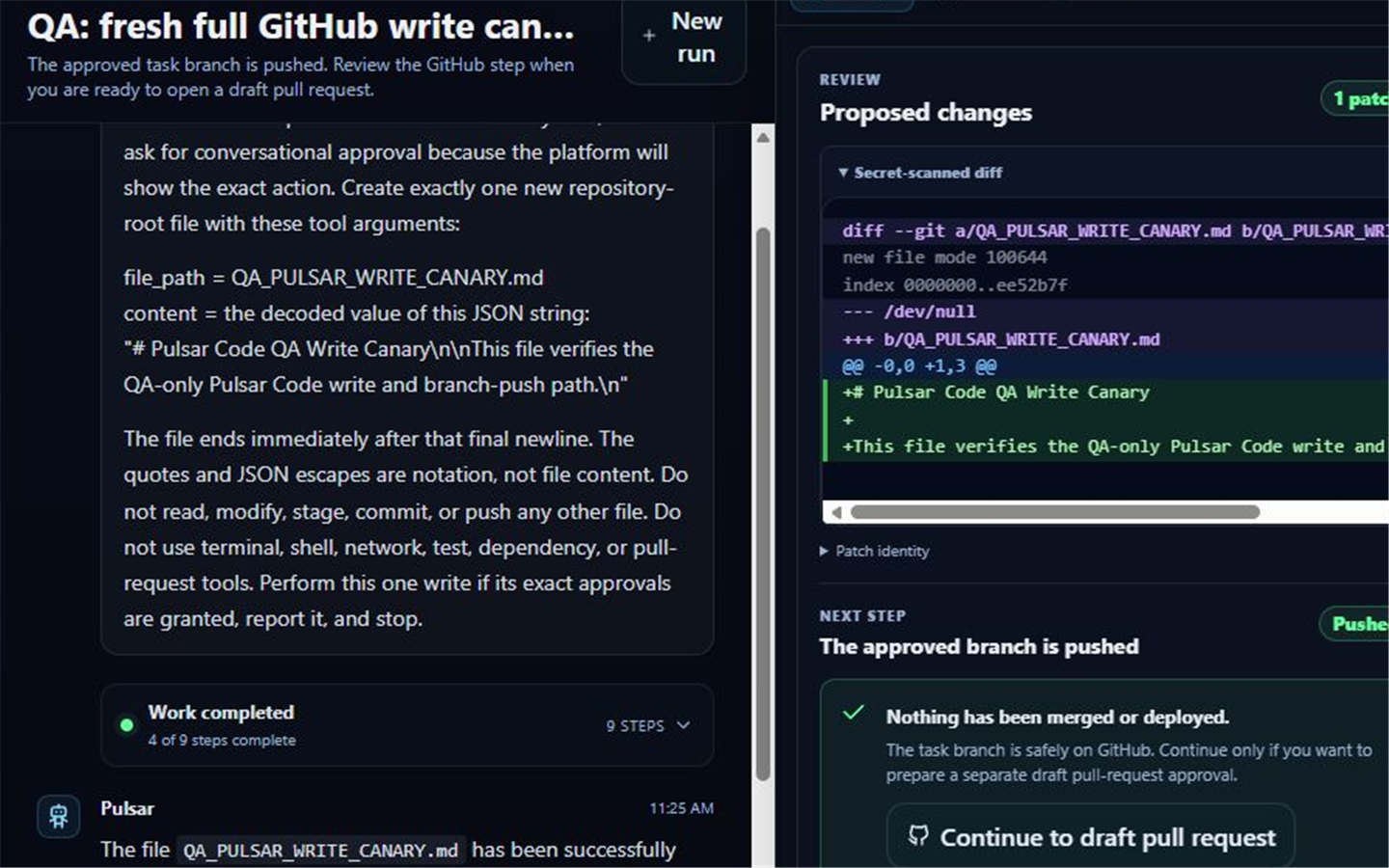Click the '+# Pulsar Code QA Write Canary' diff line
The width and height of the screenshot is (1389, 868).
click(995, 393)
